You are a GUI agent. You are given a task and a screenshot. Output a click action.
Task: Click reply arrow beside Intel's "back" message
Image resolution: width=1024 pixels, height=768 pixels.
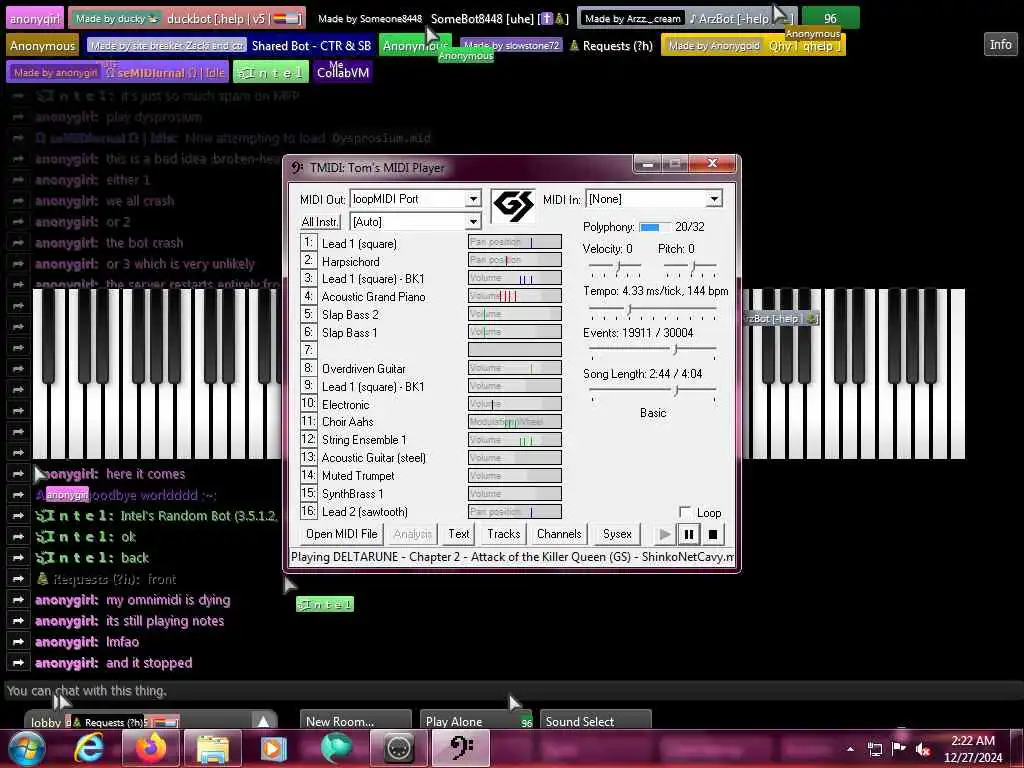pyautogui.click(x=18, y=558)
